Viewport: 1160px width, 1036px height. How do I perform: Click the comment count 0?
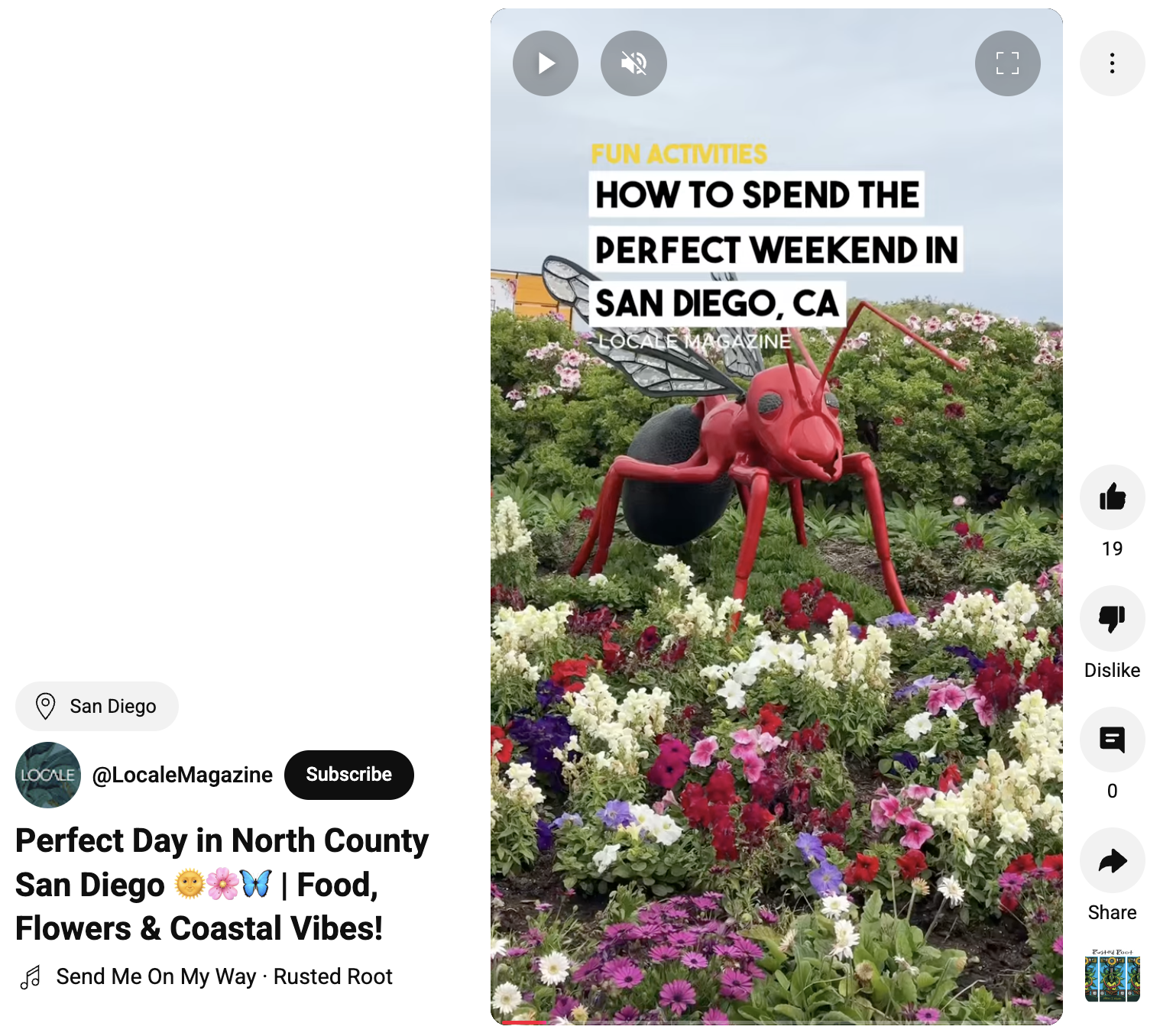[1112, 791]
